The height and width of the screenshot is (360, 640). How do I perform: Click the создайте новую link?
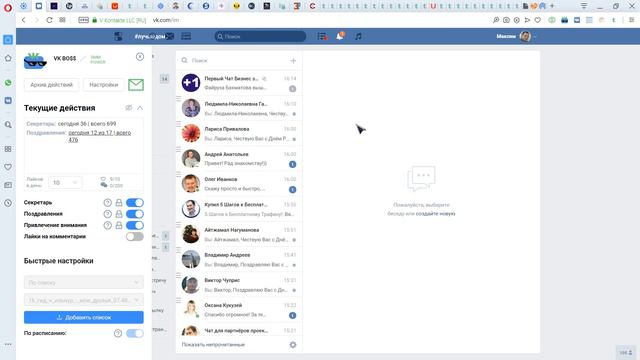(x=435, y=213)
